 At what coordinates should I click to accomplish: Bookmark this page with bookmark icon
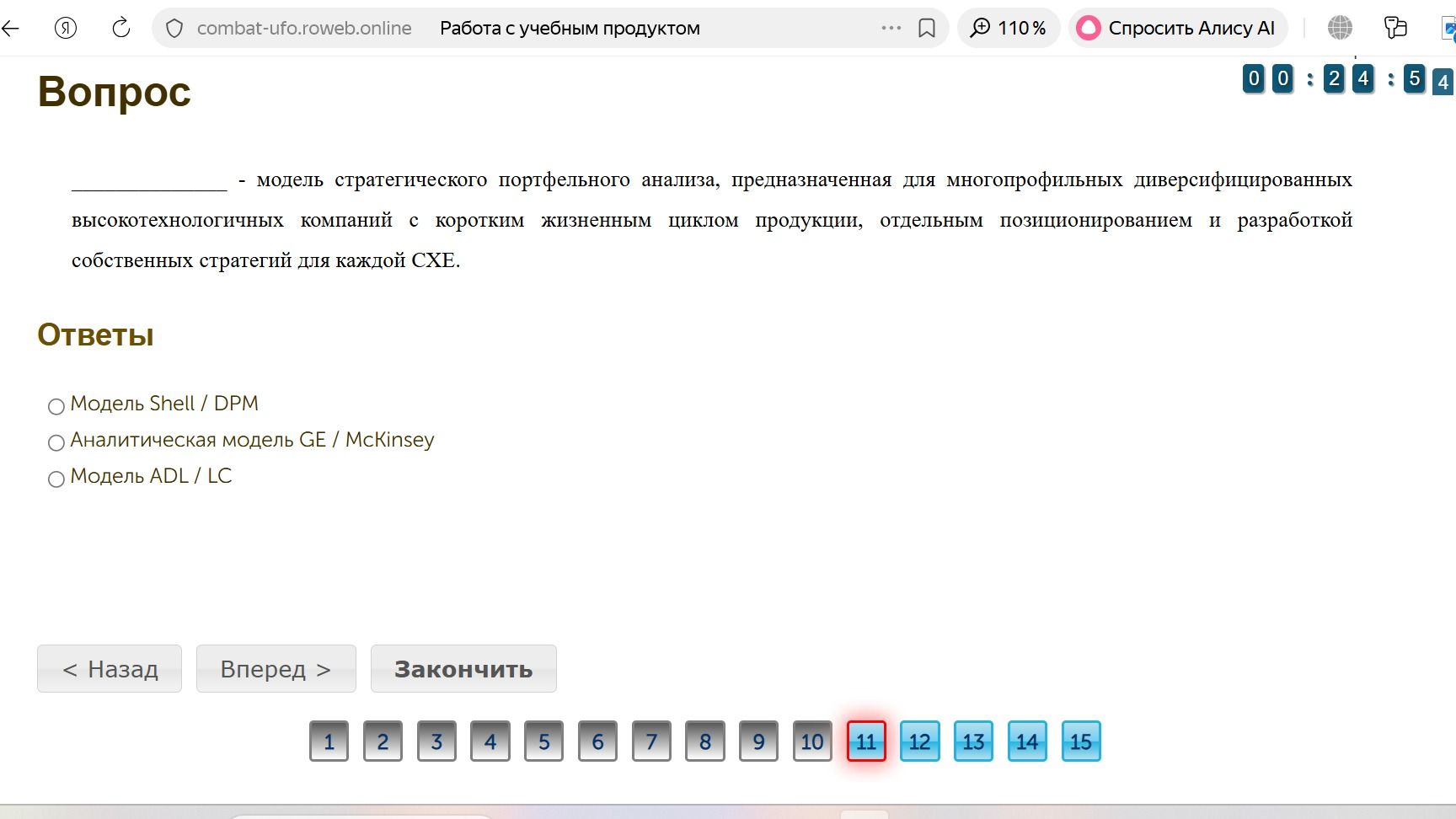tap(927, 29)
